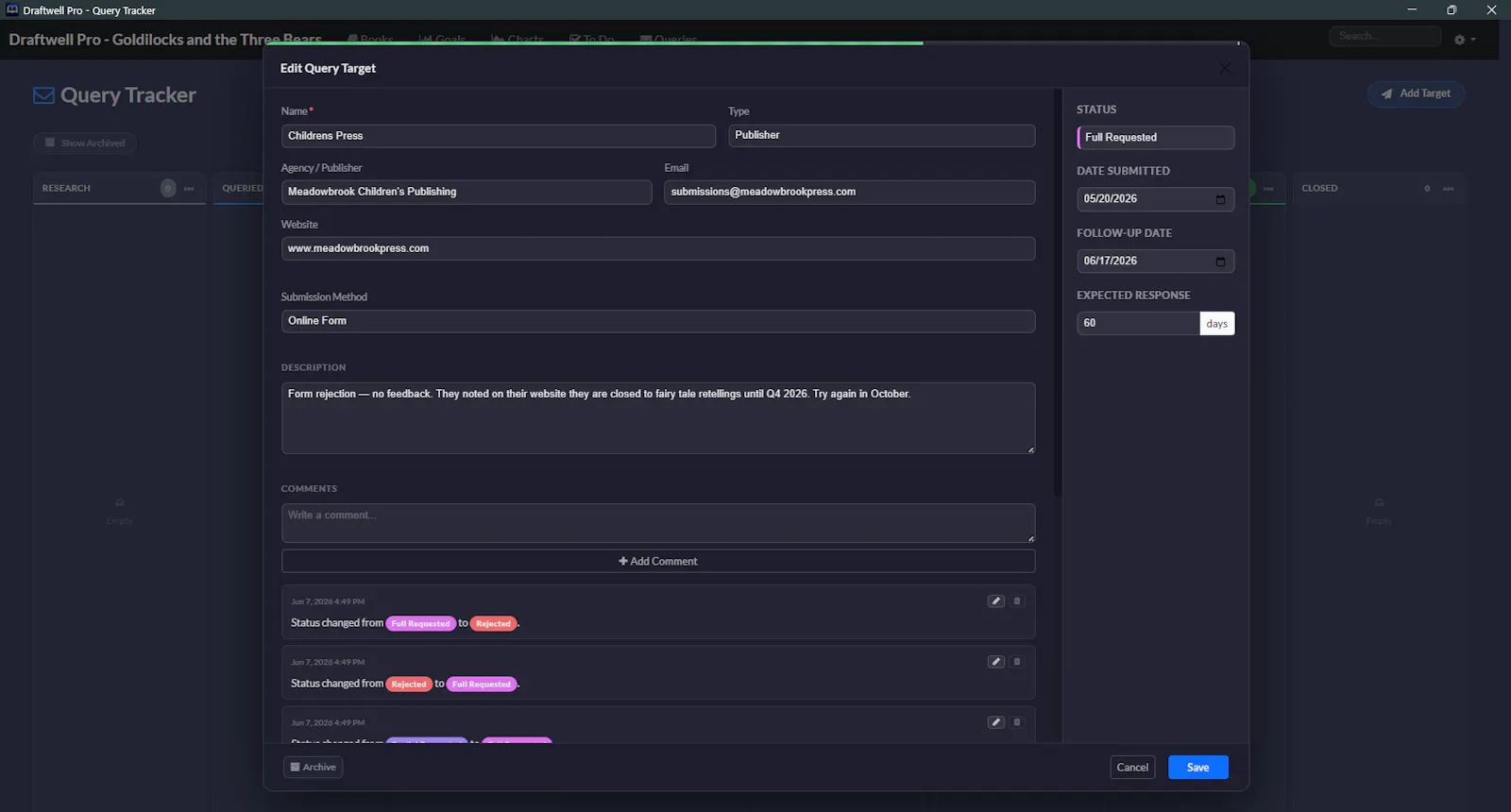This screenshot has width=1511, height=812.
Task: Click the Search box in the header
Action: coord(1384,36)
